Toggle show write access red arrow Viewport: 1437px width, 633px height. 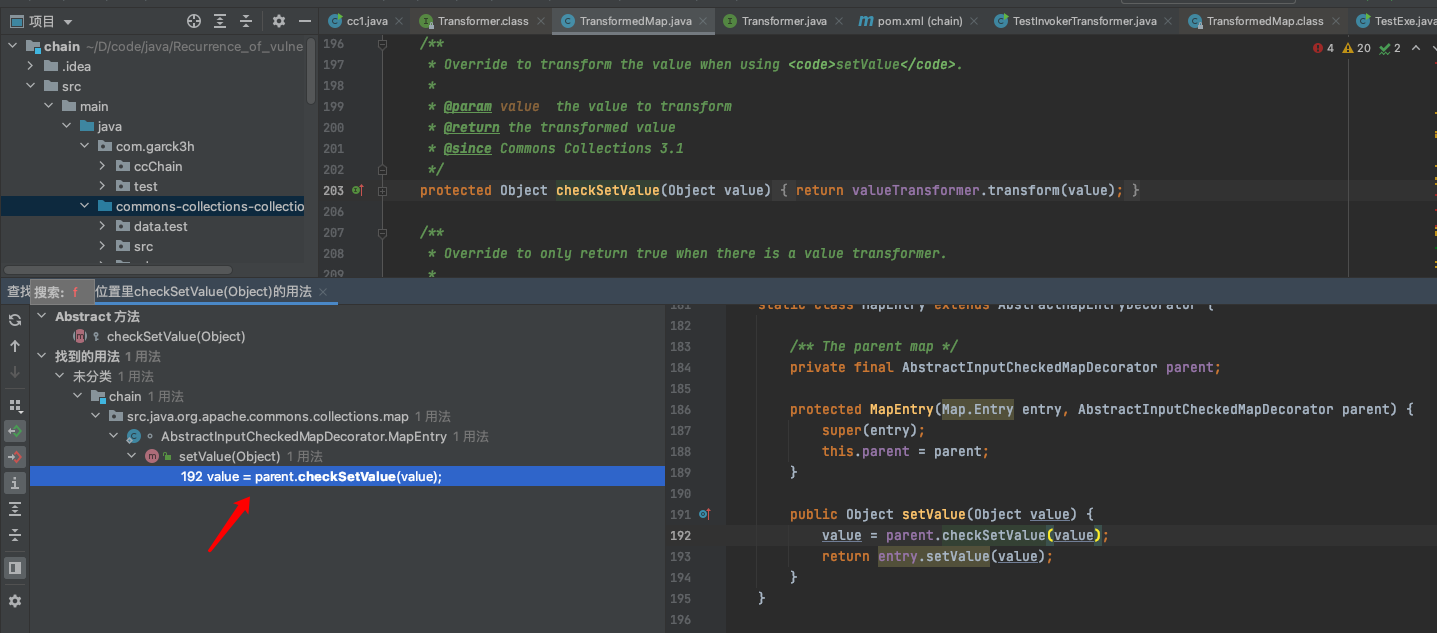15,457
